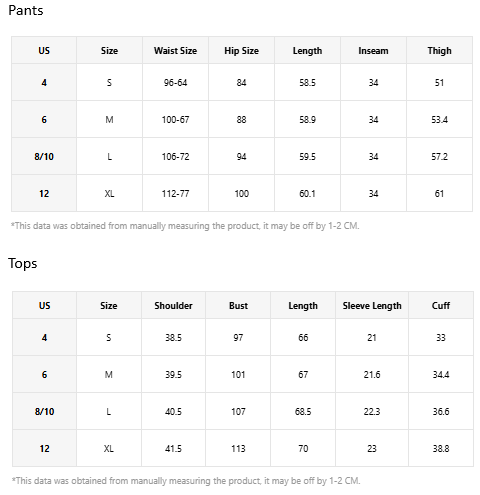Select the Waist Size column header
This screenshot has height=495, width=480.
pos(175,51)
